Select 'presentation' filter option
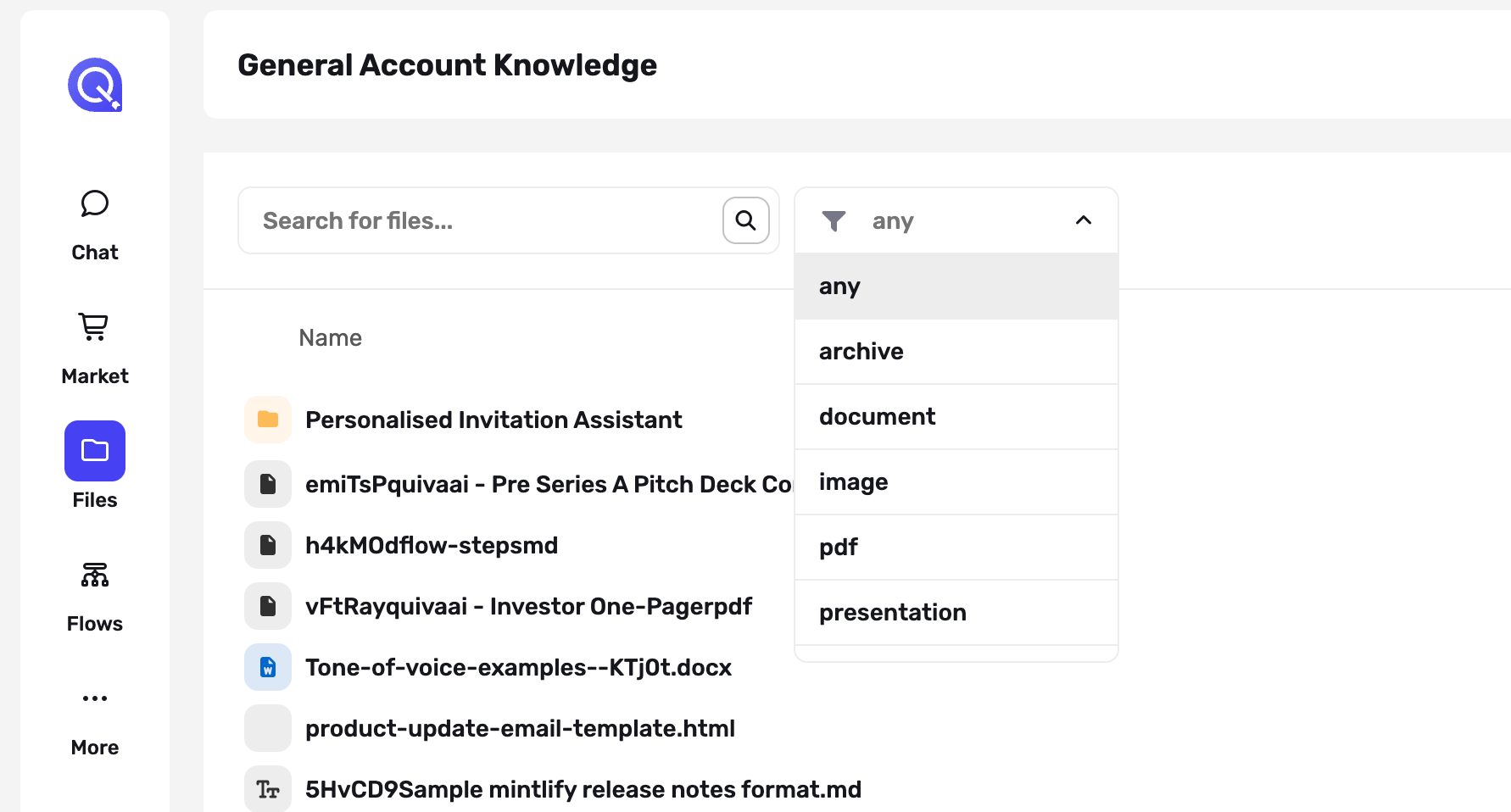The image size is (1511, 812). (x=956, y=613)
